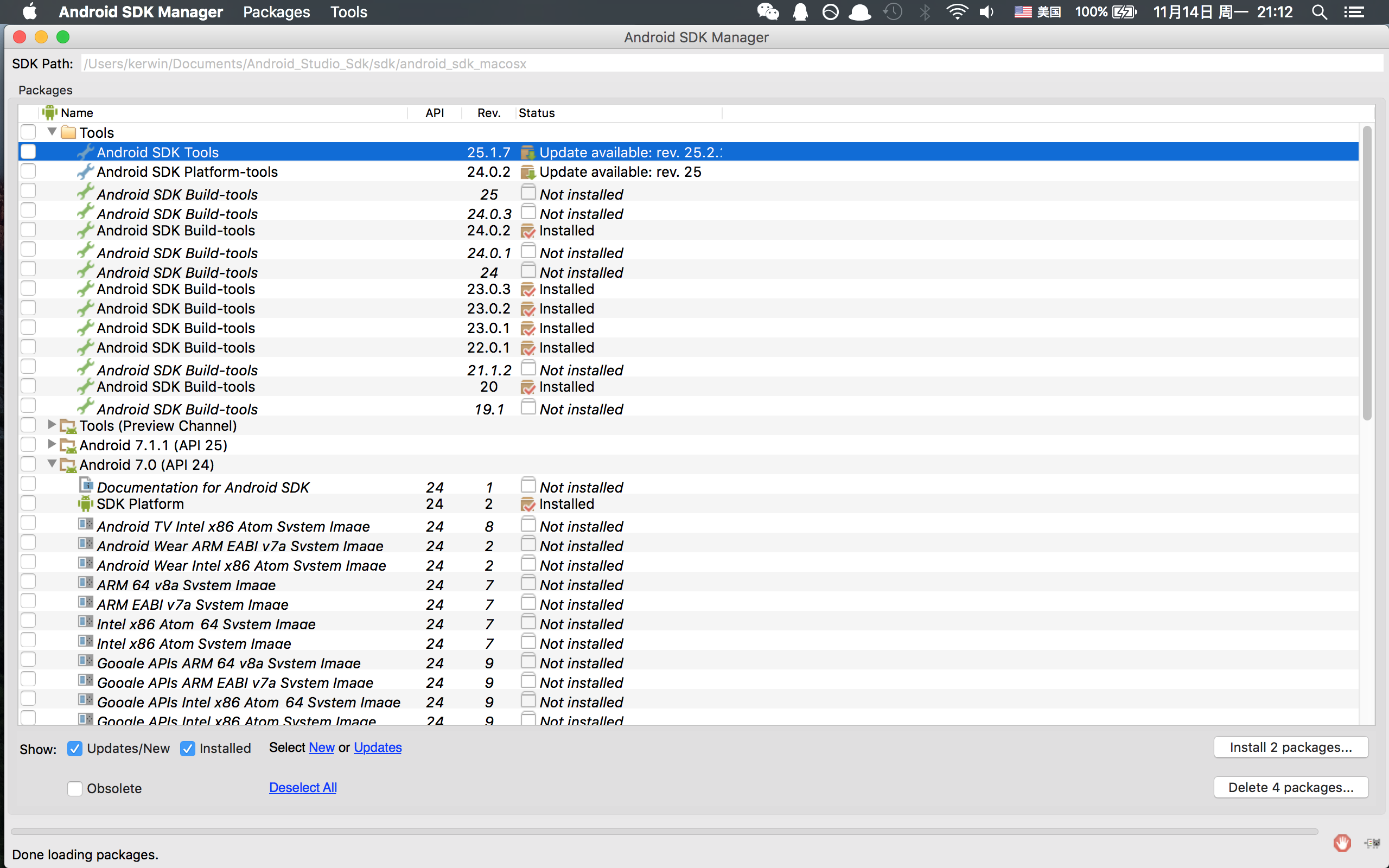1389x868 pixels.
Task: Click the loading progress bar
Action: (x=664, y=831)
